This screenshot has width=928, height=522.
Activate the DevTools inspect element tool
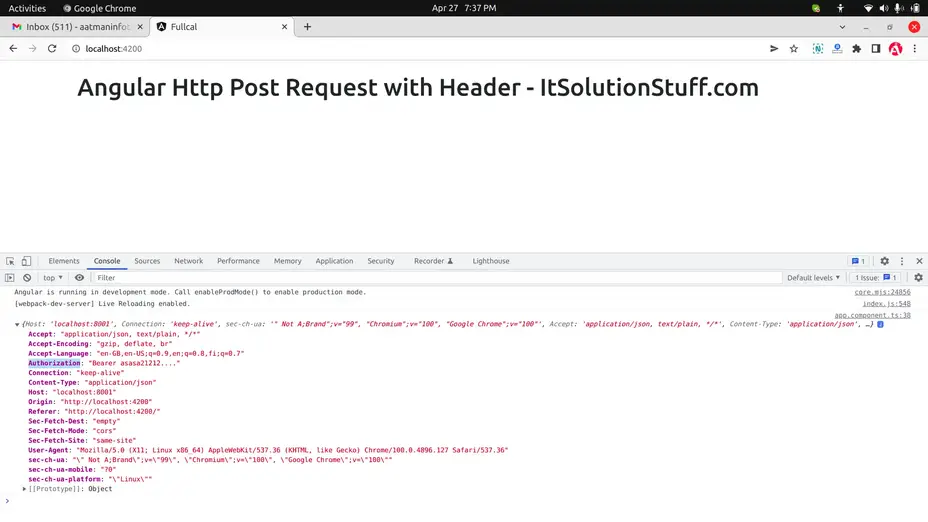tap(10, 261)
